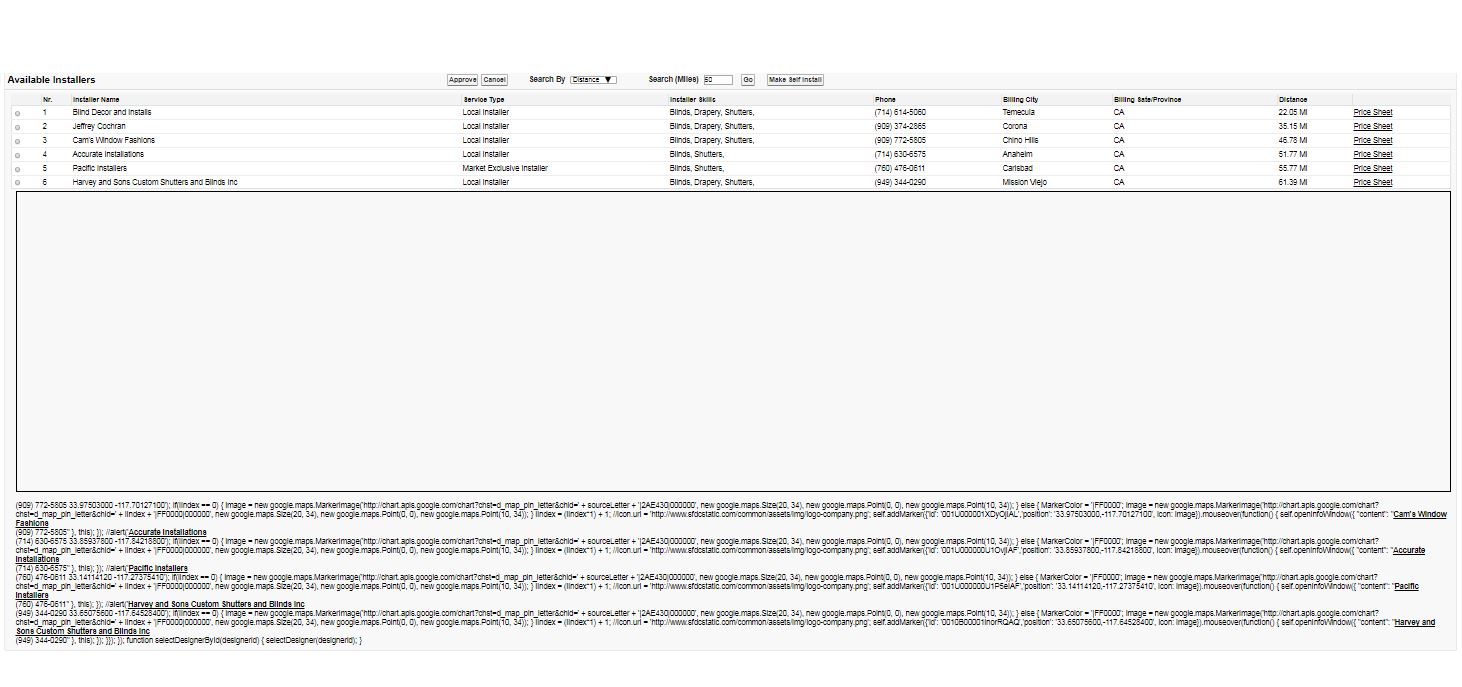Open the Search By Distance dropdown
This screenshot has width=1462, height=687.
pos(593,80)
